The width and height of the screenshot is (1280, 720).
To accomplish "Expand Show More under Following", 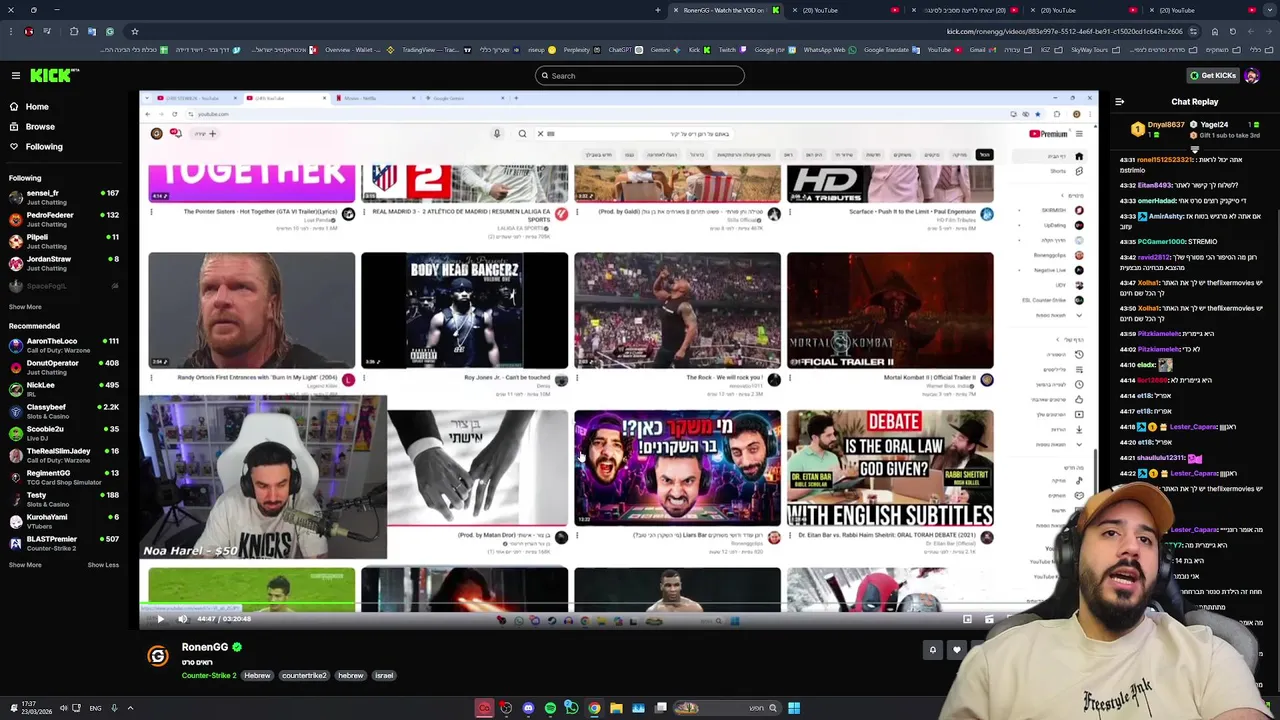I will click(25, 307).
